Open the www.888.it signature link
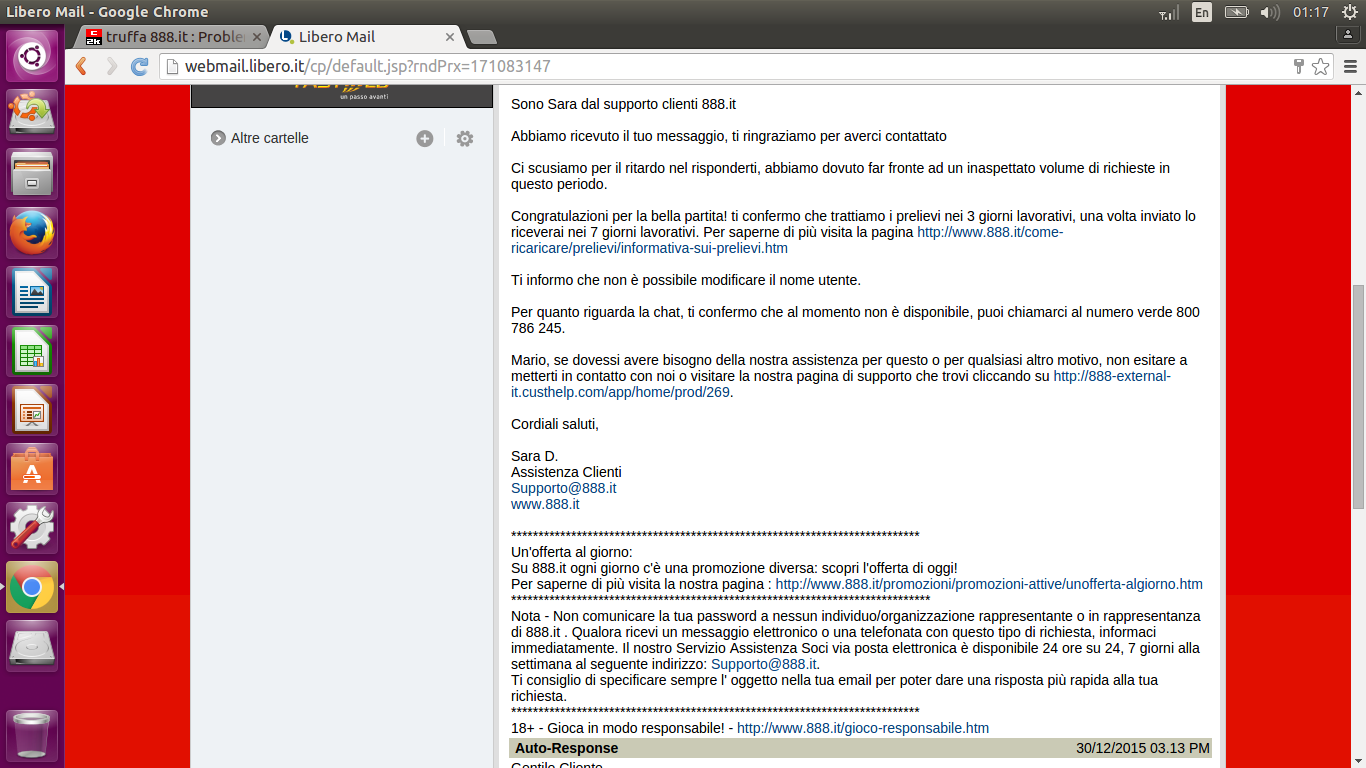This screenshot has width=1366, height=768. 545,504
